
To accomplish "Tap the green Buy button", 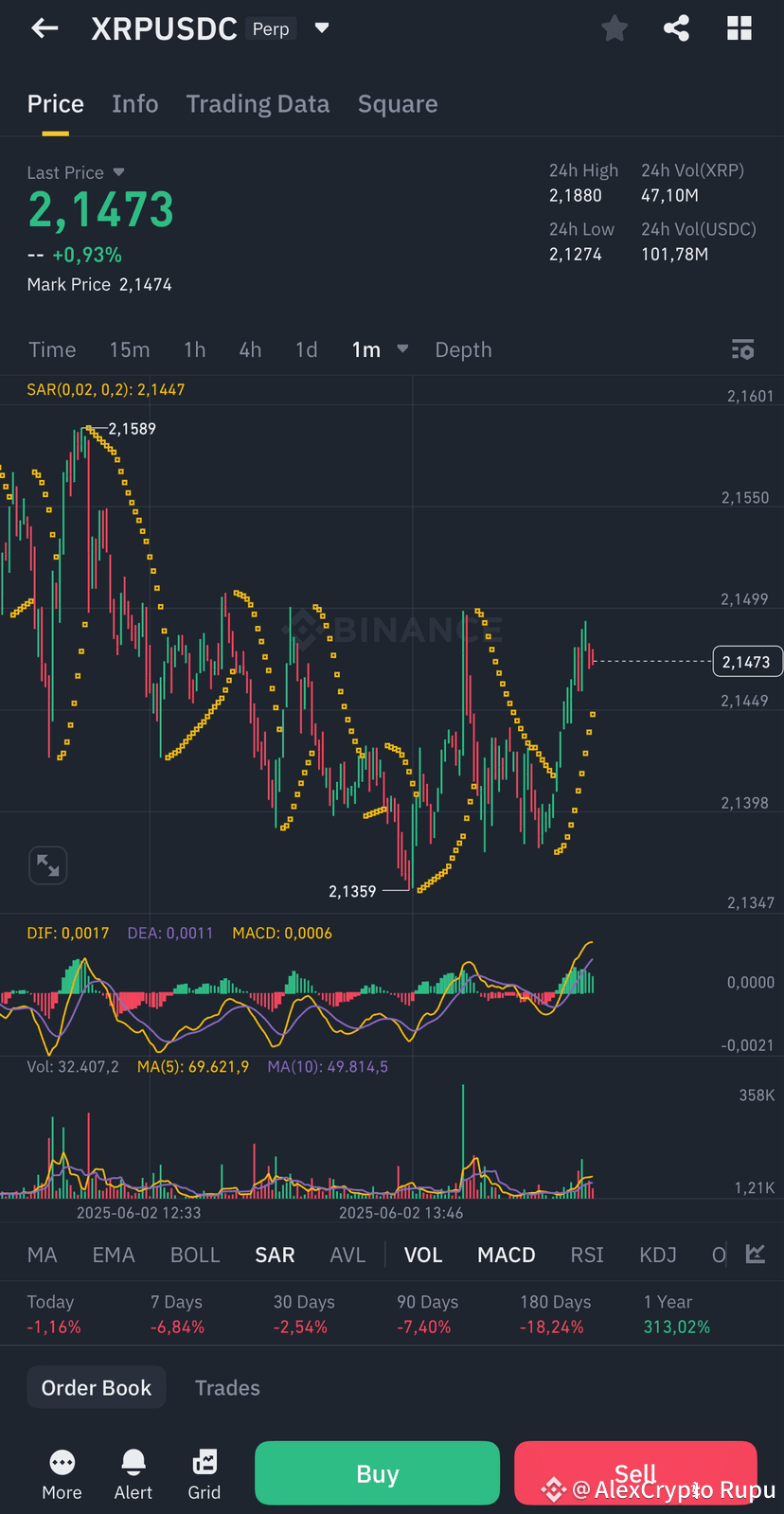I will coord(377,1473).
